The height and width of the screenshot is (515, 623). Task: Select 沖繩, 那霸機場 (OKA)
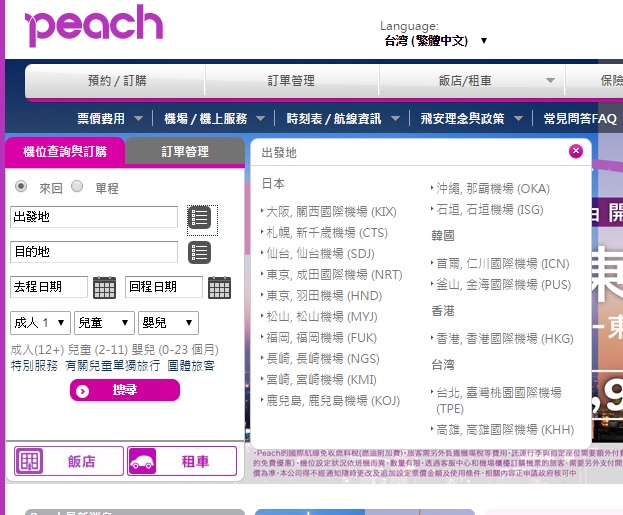point(493,188)
